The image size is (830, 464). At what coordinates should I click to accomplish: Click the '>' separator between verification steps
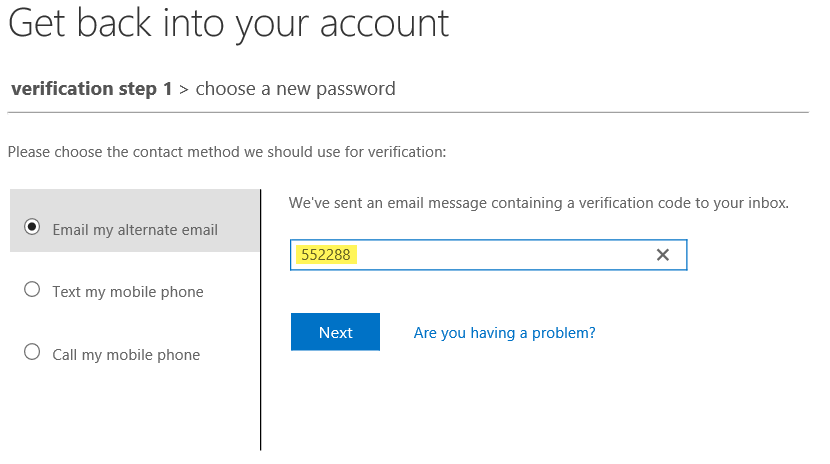click(183, 90)
